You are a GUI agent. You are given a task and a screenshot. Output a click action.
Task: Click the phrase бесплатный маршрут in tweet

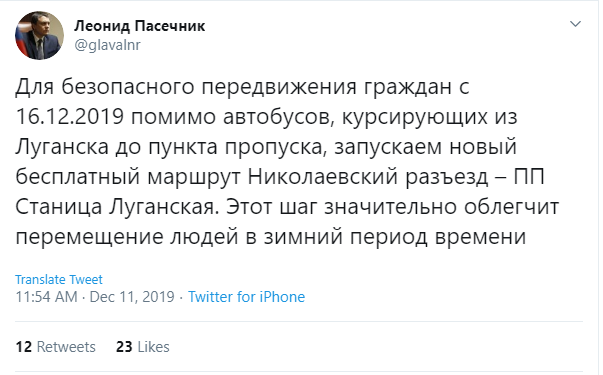(128, 177)
